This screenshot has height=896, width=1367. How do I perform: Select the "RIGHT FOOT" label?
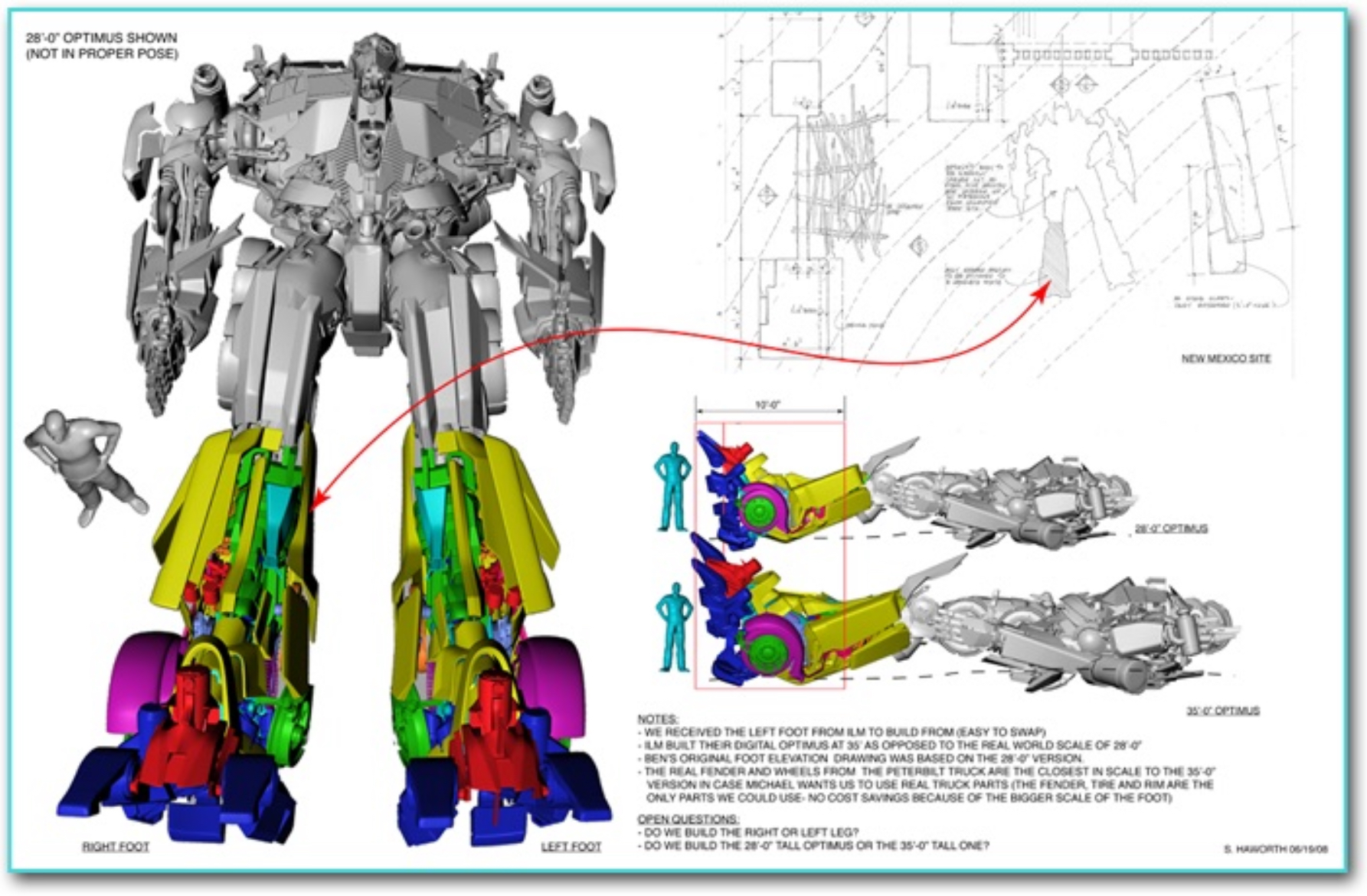pyautogui.click(x=116, y=846)
